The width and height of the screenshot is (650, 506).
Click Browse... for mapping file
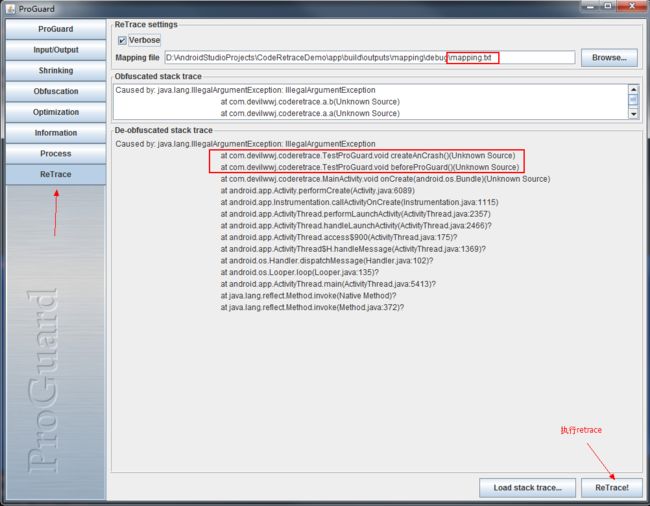(609, 58)
